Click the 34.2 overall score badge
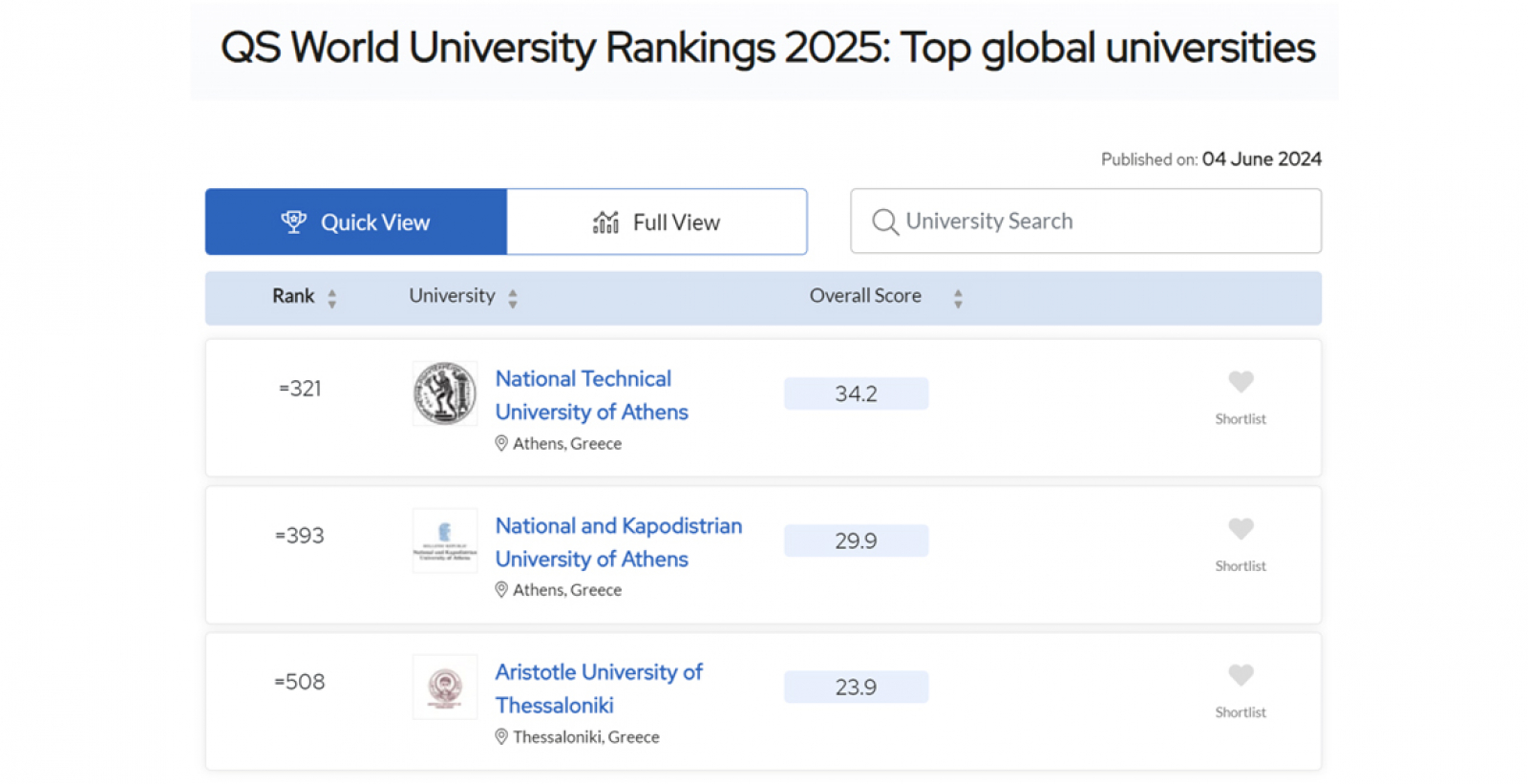This screenshot has width=1528, height=784. point(856,393)
